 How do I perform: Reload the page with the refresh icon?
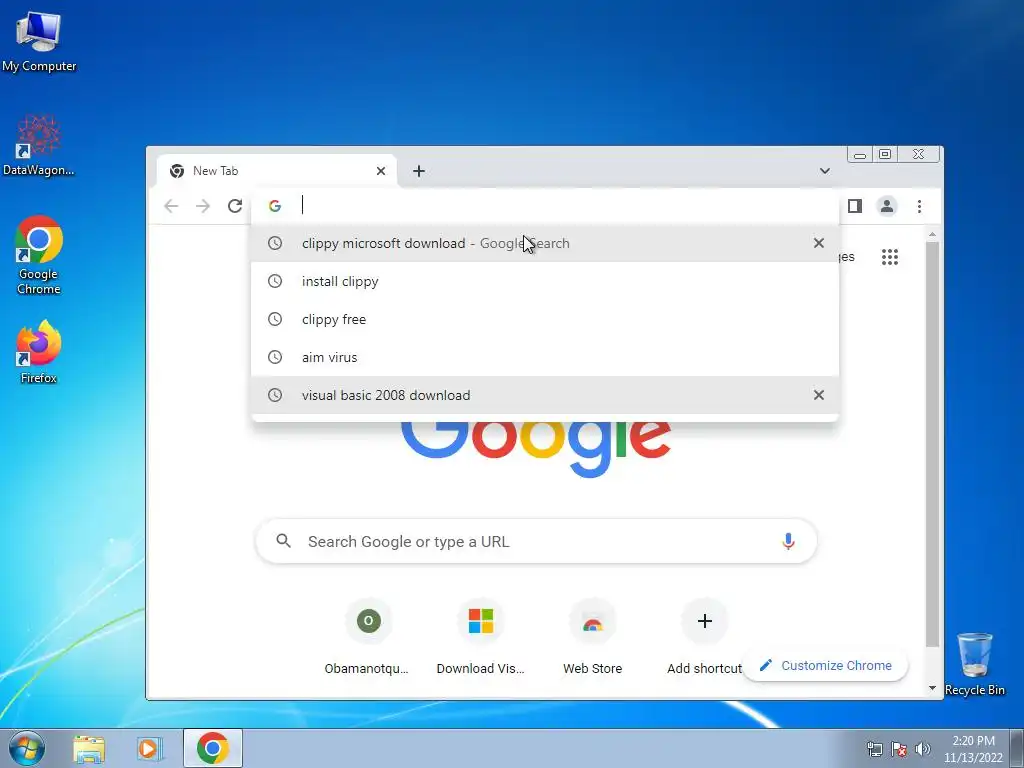(x=235, y=206)
